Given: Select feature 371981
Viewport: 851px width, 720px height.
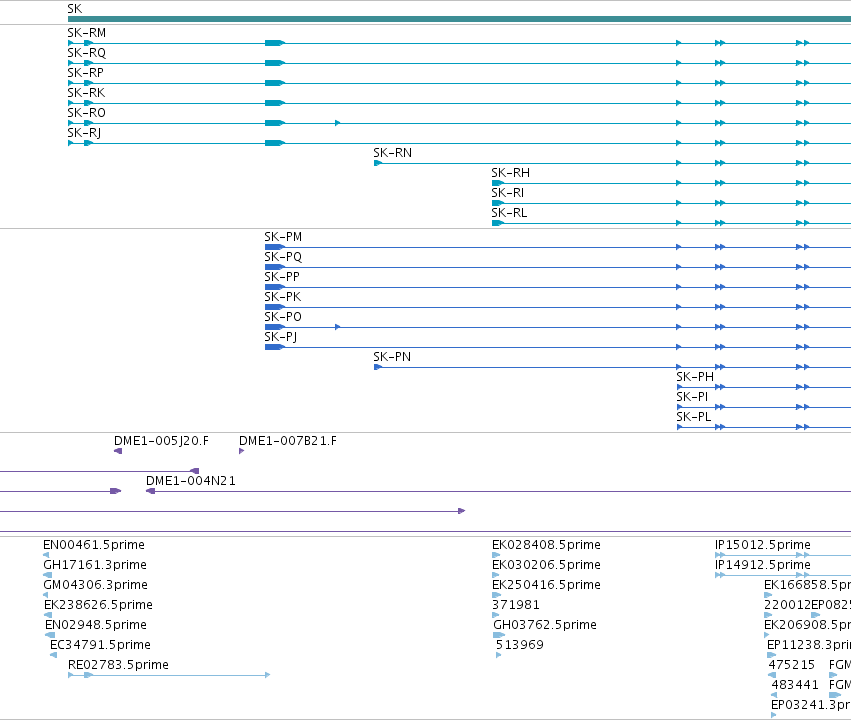Looking at the screenshot, I should (x=516, y=606).
